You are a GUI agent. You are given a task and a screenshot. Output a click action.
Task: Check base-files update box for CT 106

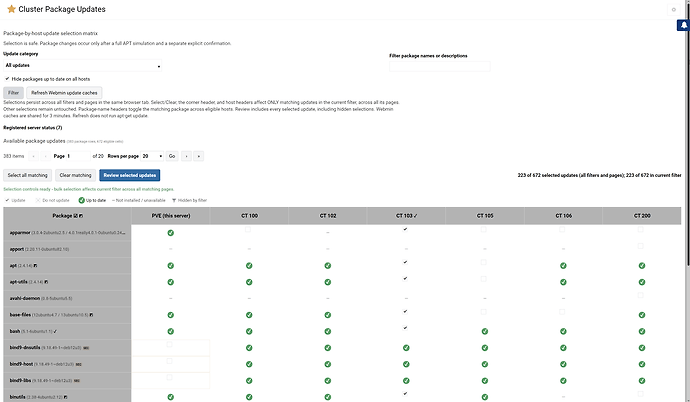tap(562, 312)
